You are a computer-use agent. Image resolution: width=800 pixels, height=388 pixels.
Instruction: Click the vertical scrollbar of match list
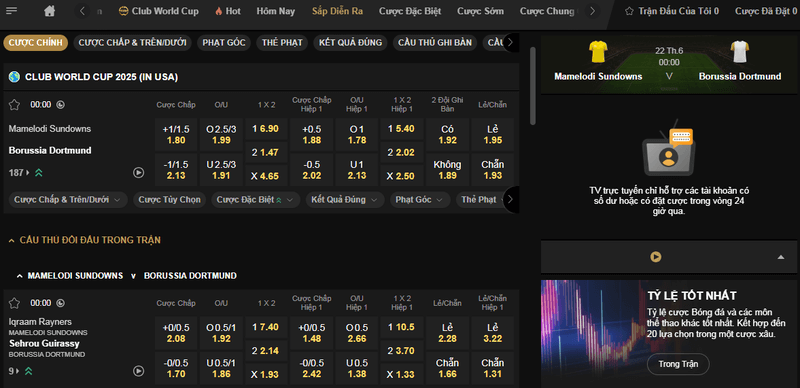(x=533, y=86)
